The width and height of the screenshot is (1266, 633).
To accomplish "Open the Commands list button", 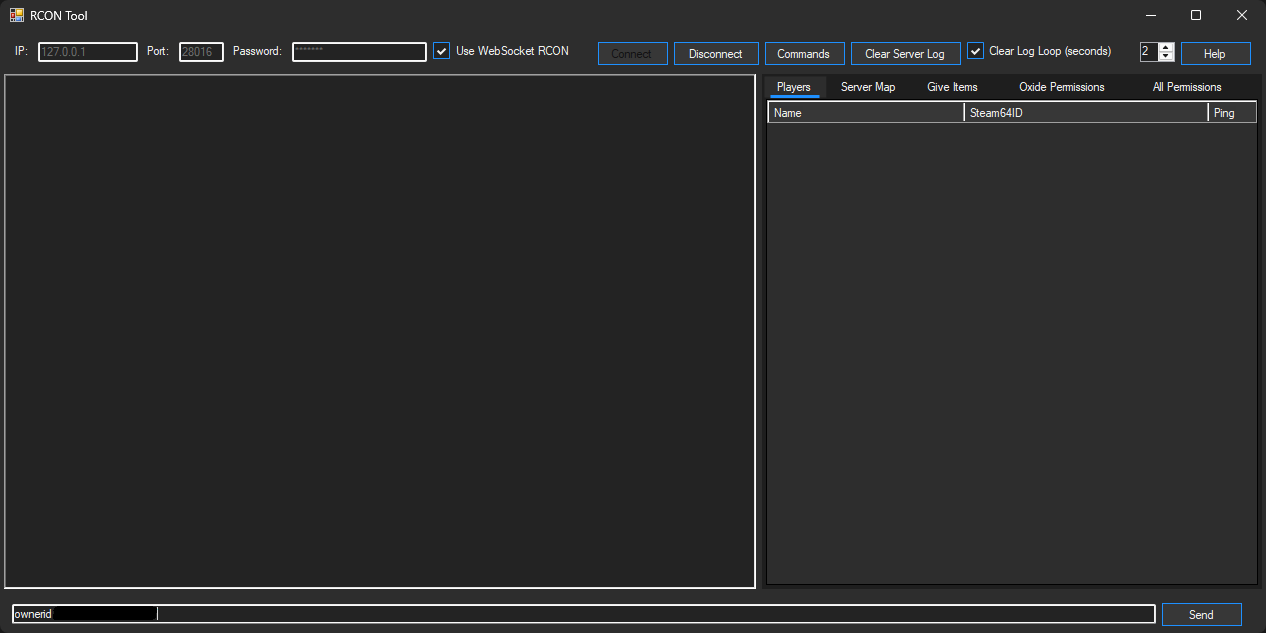I will coord(803,54).
